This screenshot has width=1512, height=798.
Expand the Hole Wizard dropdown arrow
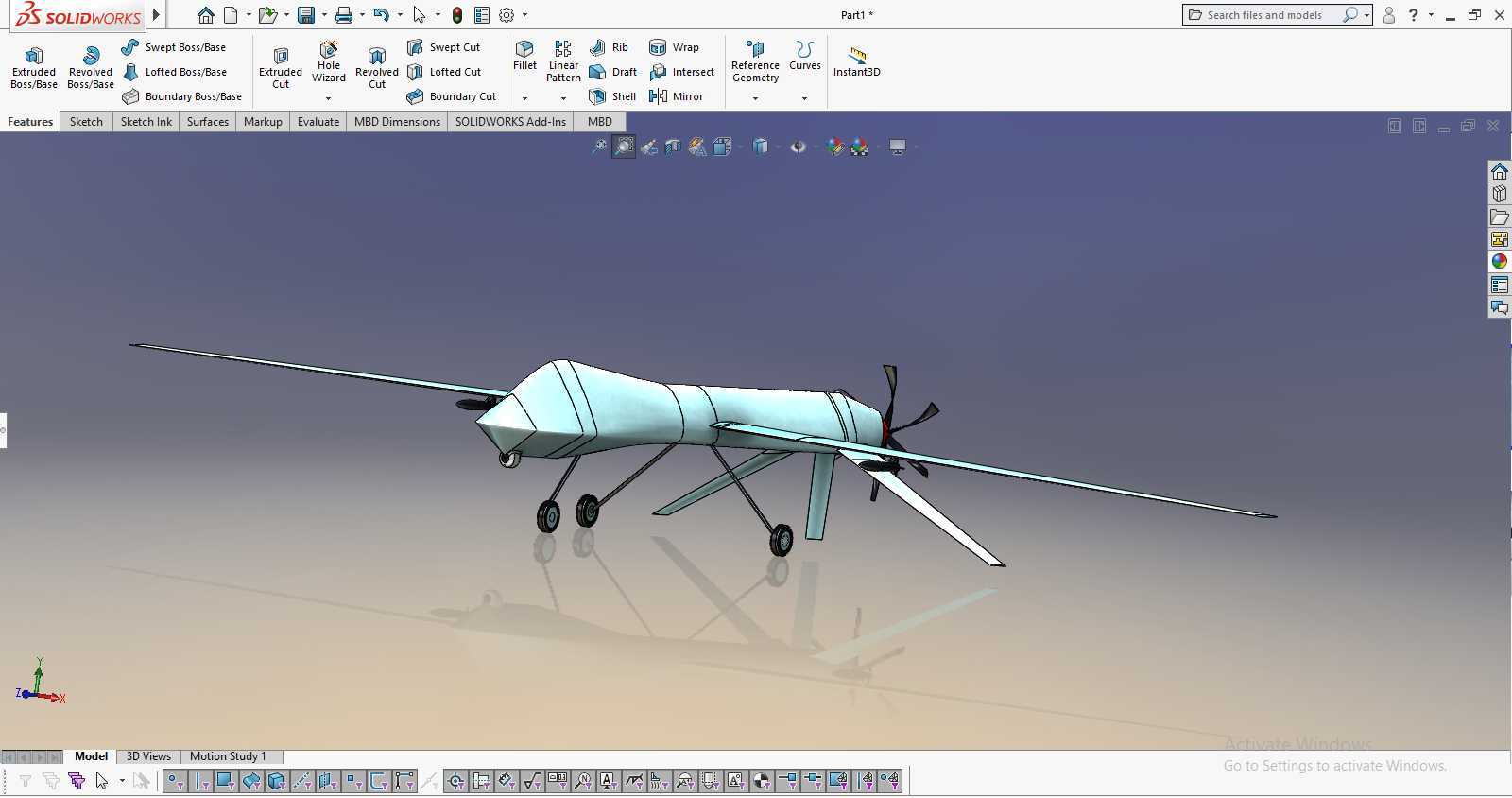[329, 98]
